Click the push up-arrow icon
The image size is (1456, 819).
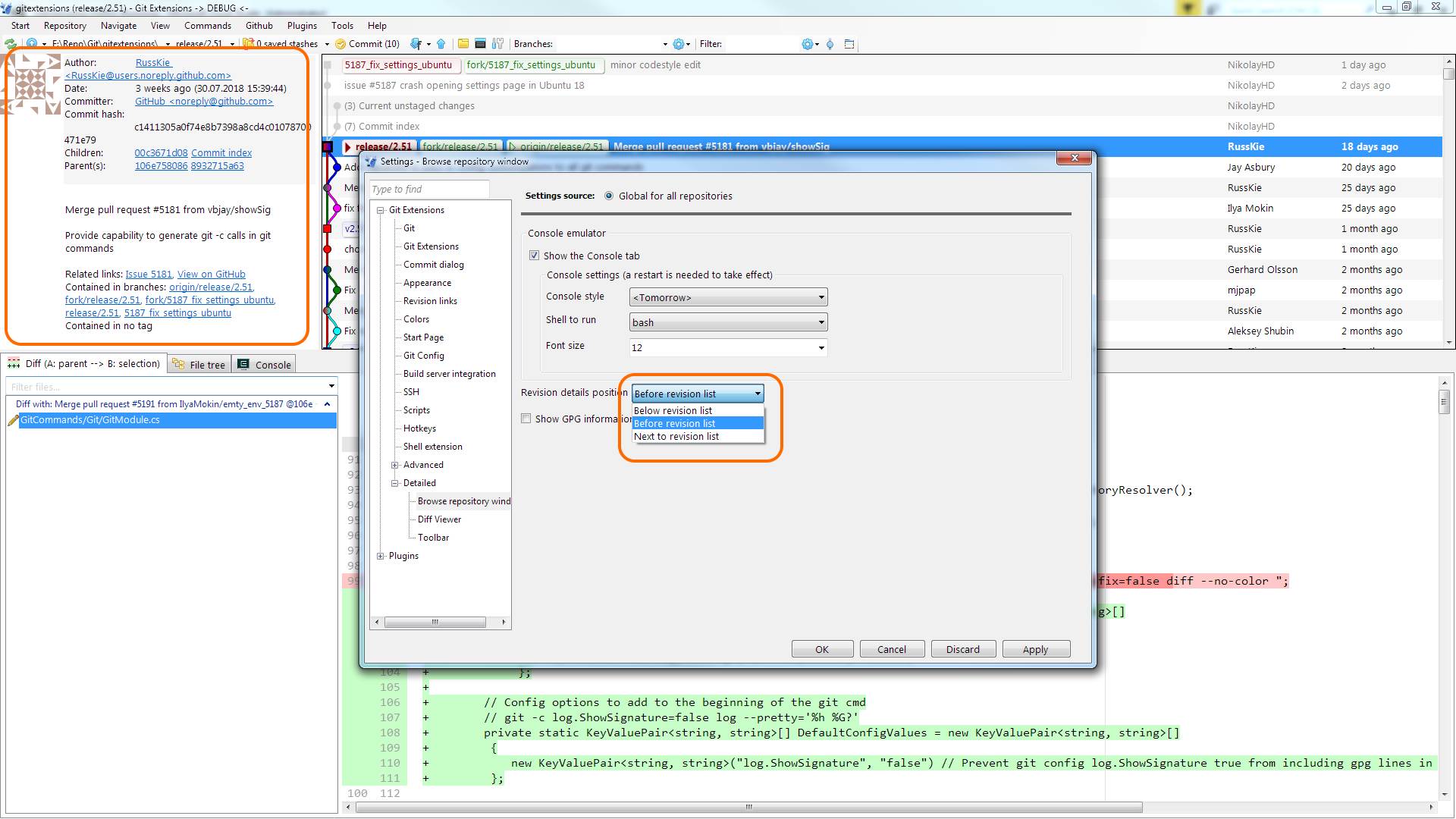pyautogui.click(x=441, y=44)
